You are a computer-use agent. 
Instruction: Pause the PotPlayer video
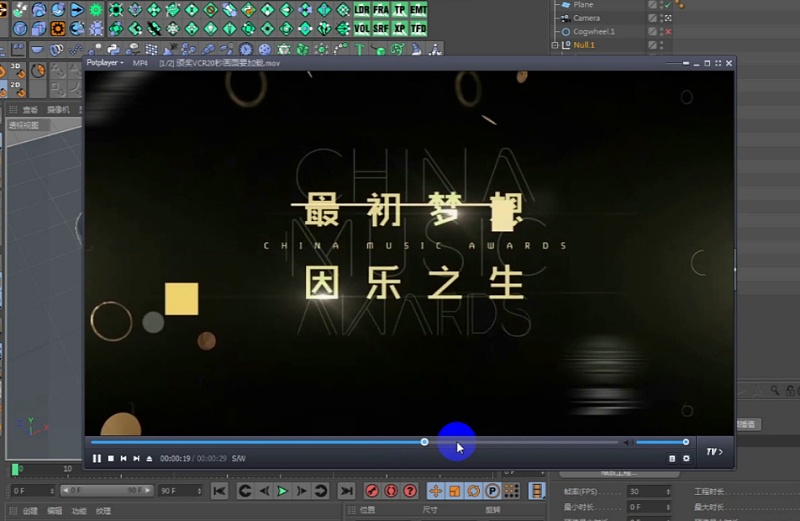pyautogui.click(x=96, y=458)
